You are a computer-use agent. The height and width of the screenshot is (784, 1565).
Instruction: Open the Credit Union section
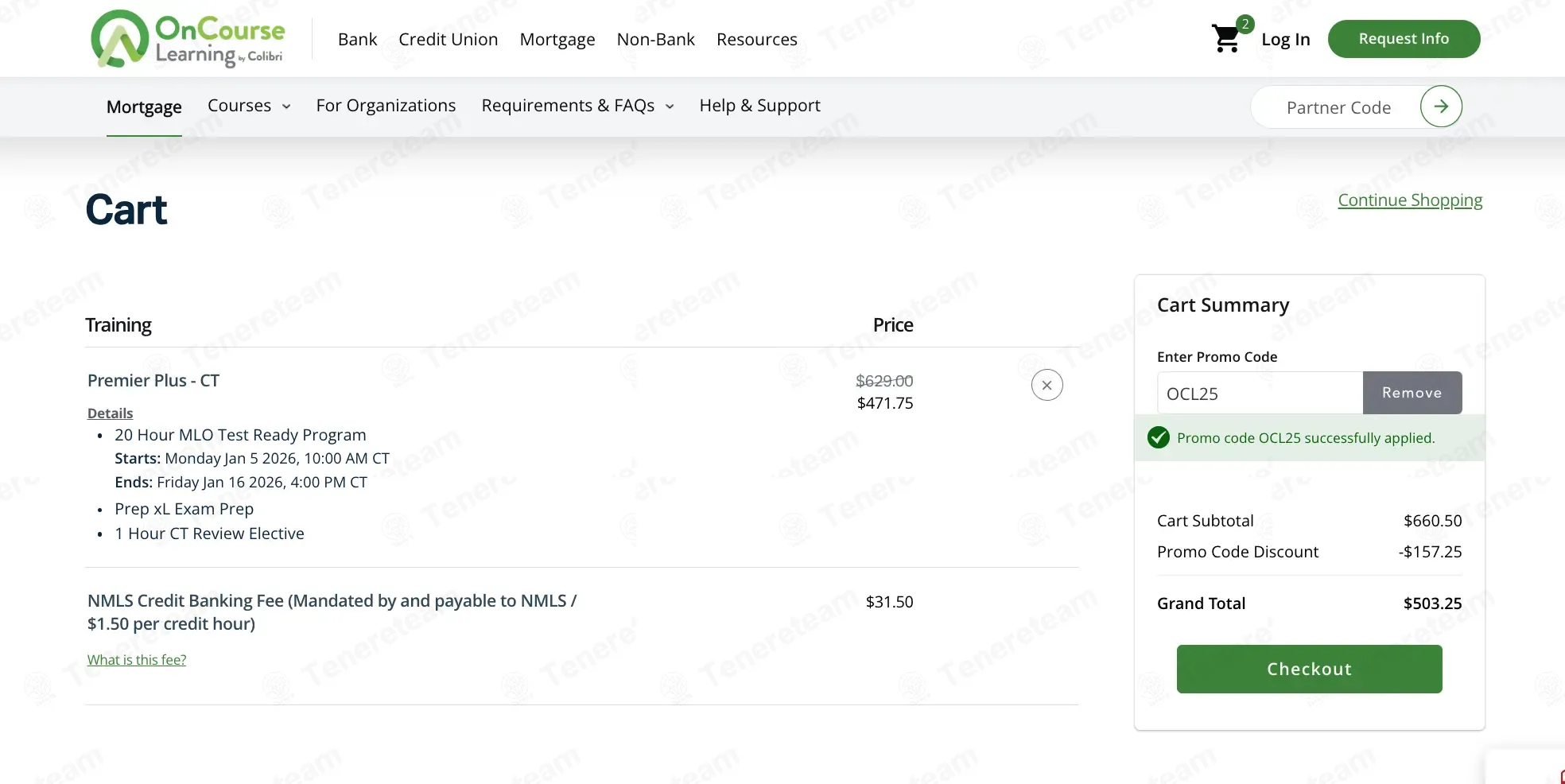point(448,40)
